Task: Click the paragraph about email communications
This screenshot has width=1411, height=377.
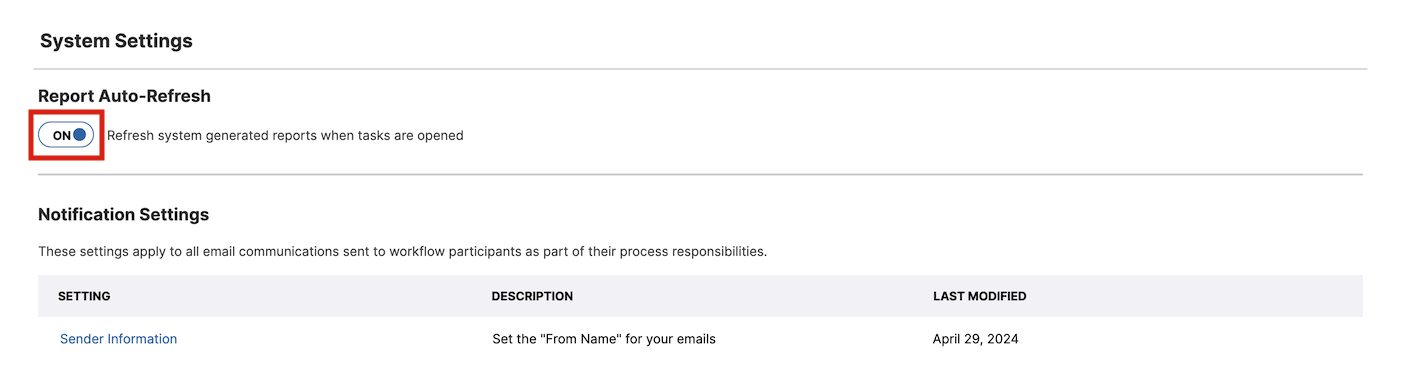Action: [402, 251]
